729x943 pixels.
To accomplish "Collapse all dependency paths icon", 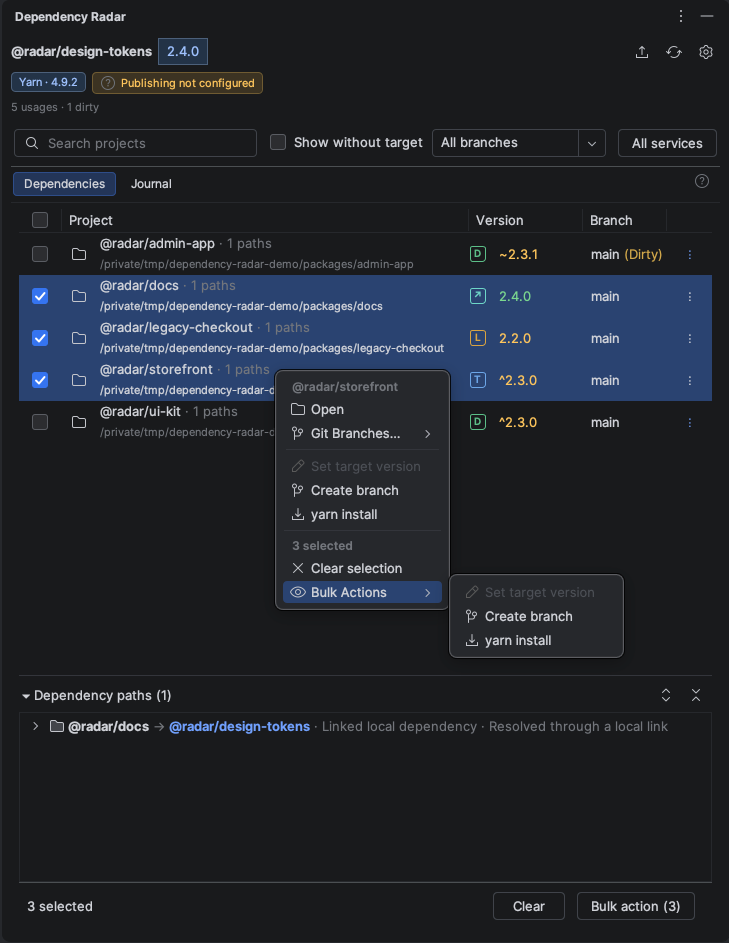I will click(696, 695).
